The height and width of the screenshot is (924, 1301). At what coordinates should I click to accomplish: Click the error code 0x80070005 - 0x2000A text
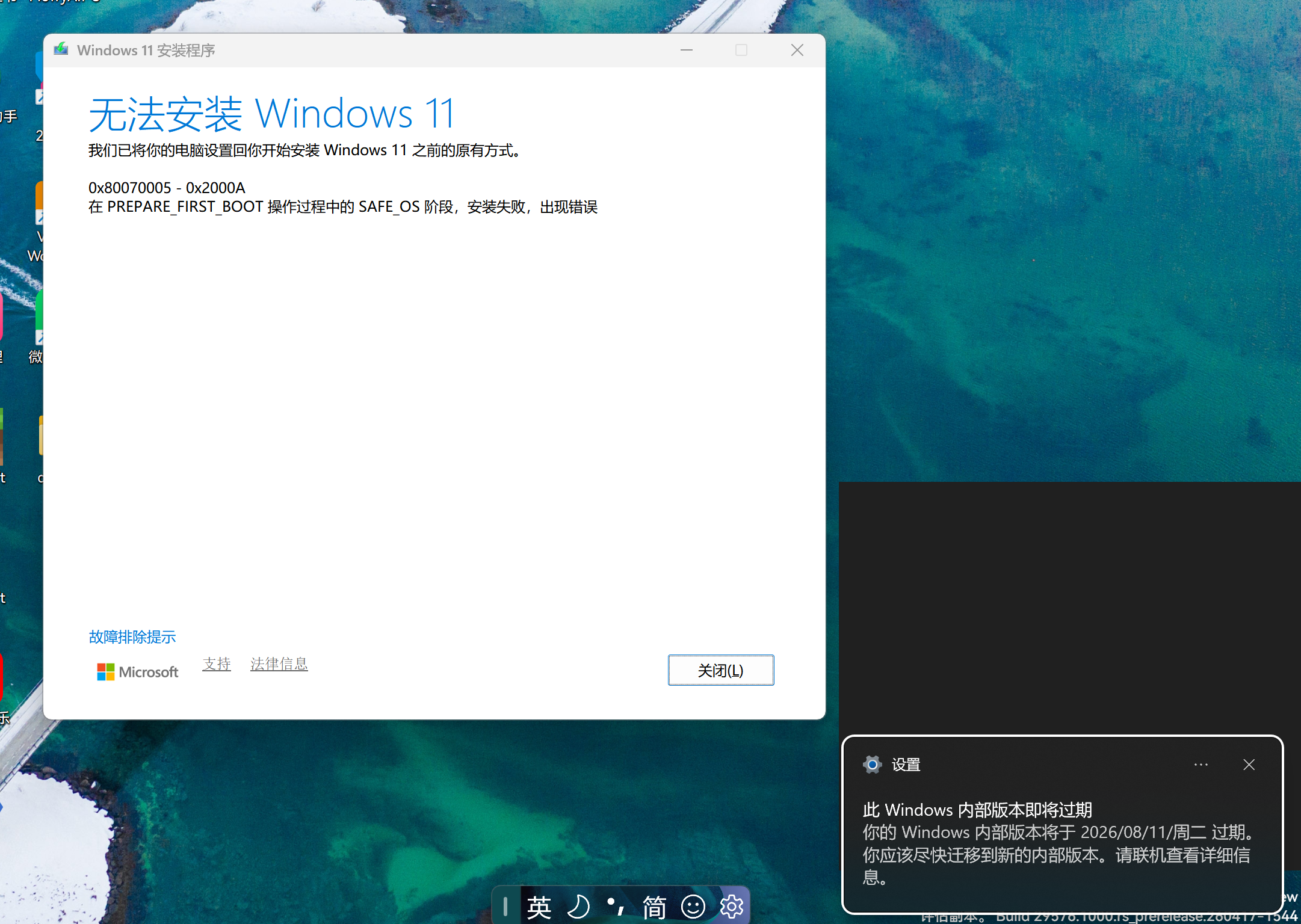pyautogui.click(x=167, y=188)
